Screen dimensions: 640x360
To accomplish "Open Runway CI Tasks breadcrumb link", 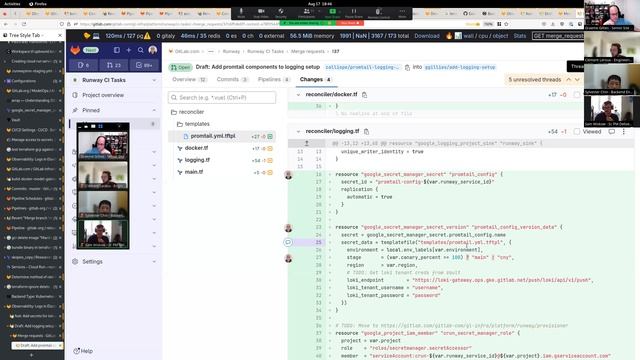I will point(265,51).
